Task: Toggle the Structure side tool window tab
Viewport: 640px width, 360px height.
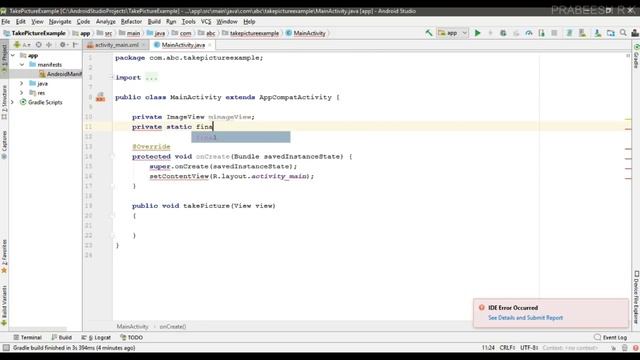Action: [4, 102]
